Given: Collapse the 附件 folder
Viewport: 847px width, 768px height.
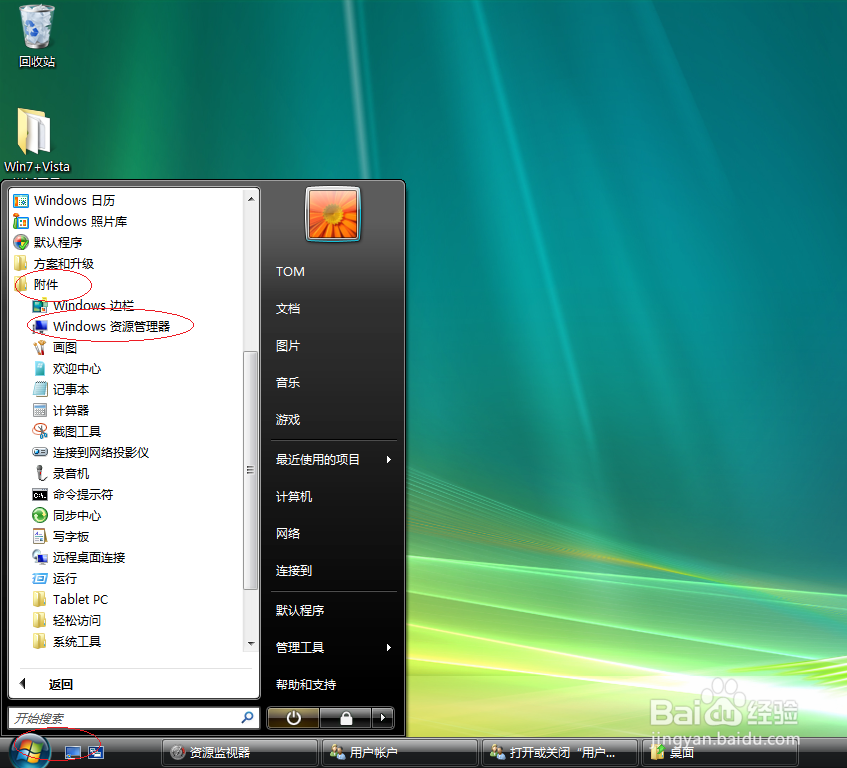Looking at the screenshot, I should pyautogui.click(x=36, y=285).
